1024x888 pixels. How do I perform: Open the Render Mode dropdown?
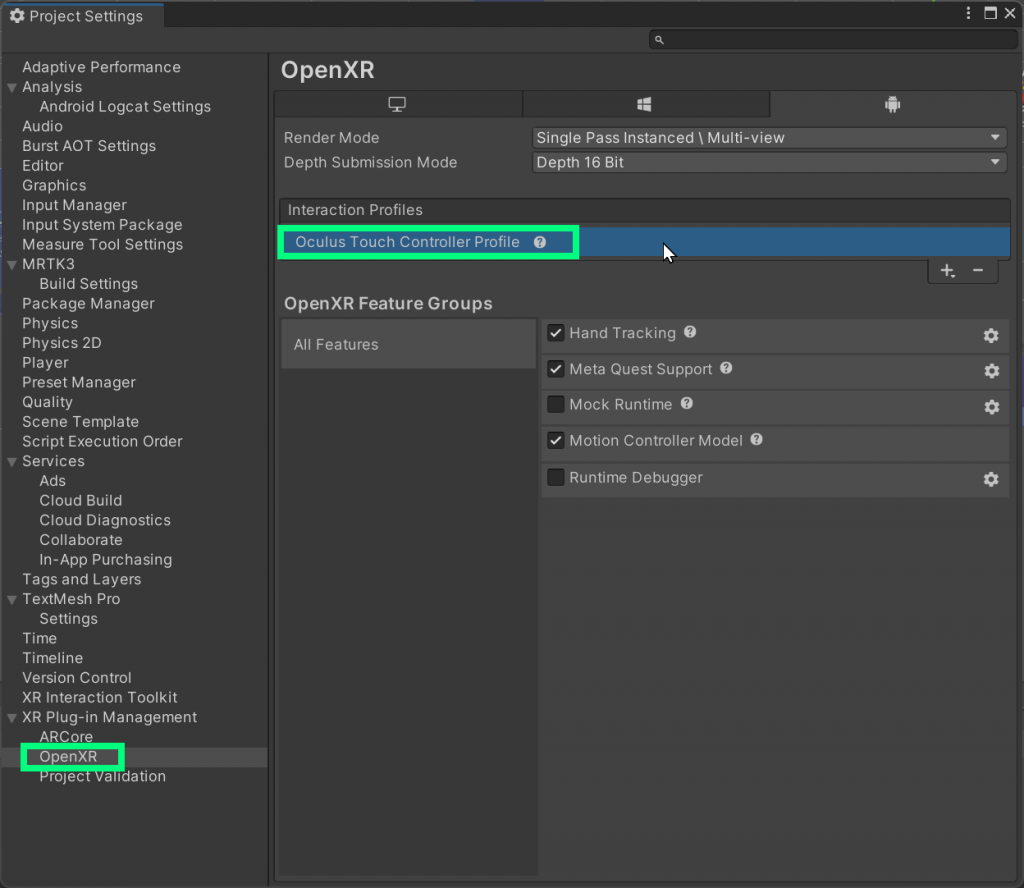pyautogui.click(x=768, y=137)
